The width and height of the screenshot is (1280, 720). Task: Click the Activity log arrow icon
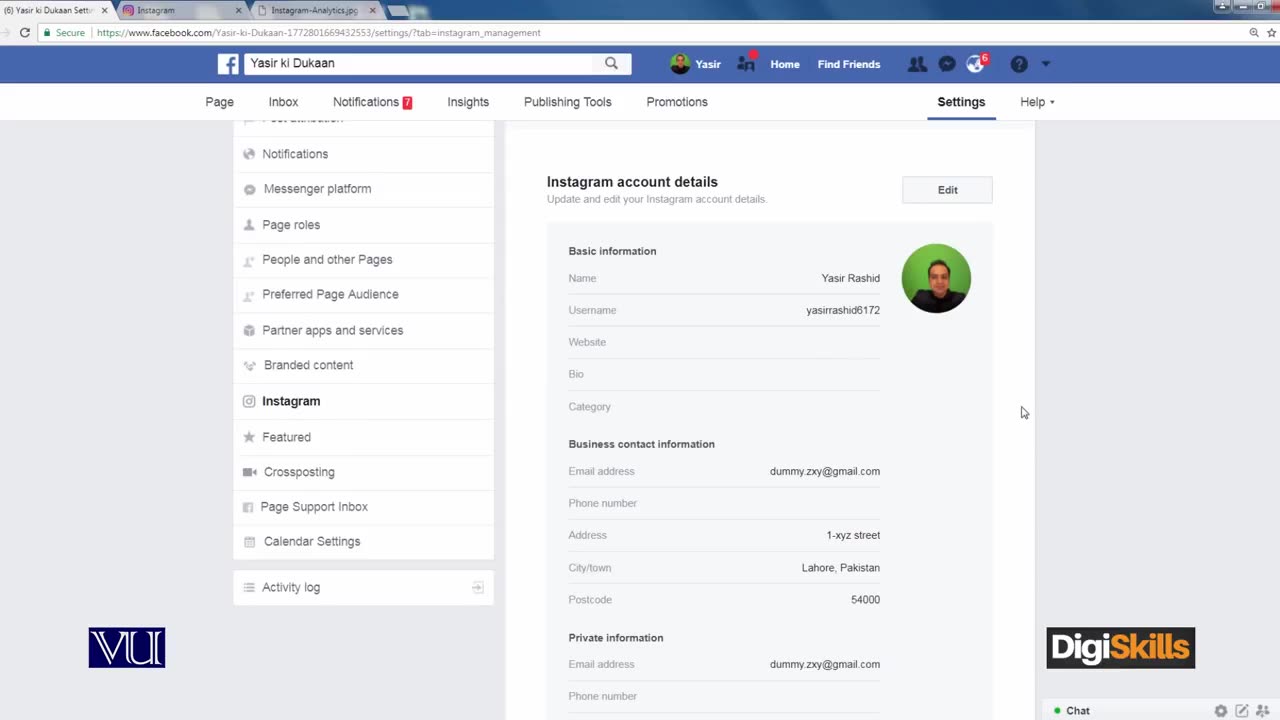point(478,588)
